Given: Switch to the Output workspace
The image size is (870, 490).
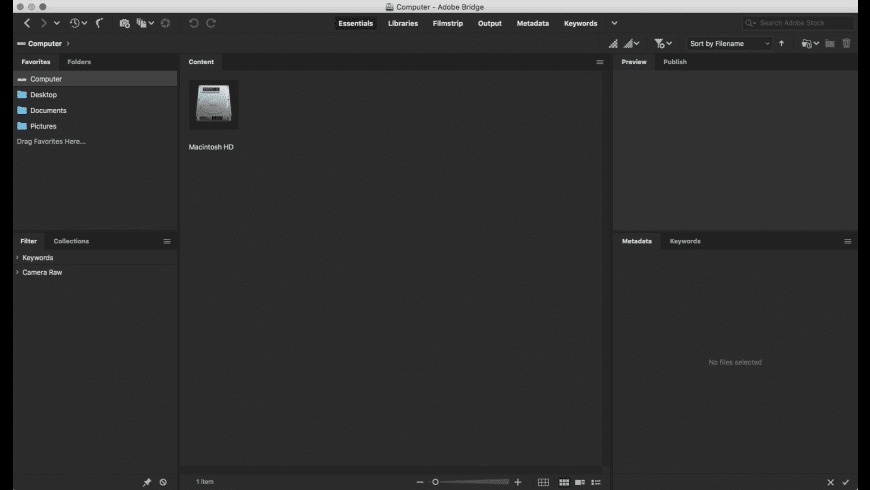Looking at the screenshot, I should click(489, 23).
